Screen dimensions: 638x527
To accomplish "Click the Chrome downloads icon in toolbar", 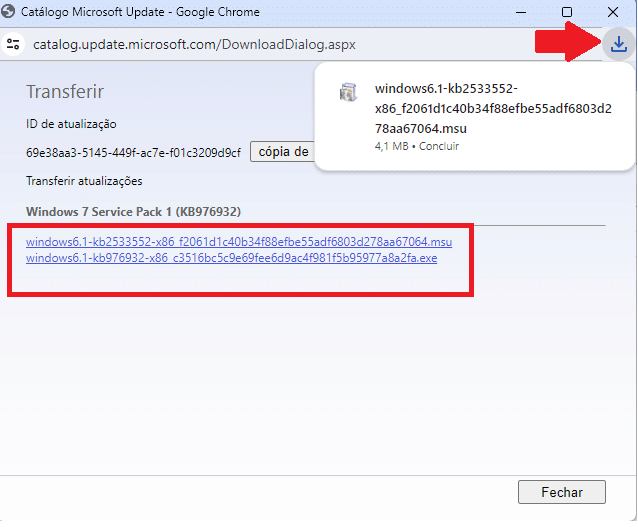I will coord(618,44).
